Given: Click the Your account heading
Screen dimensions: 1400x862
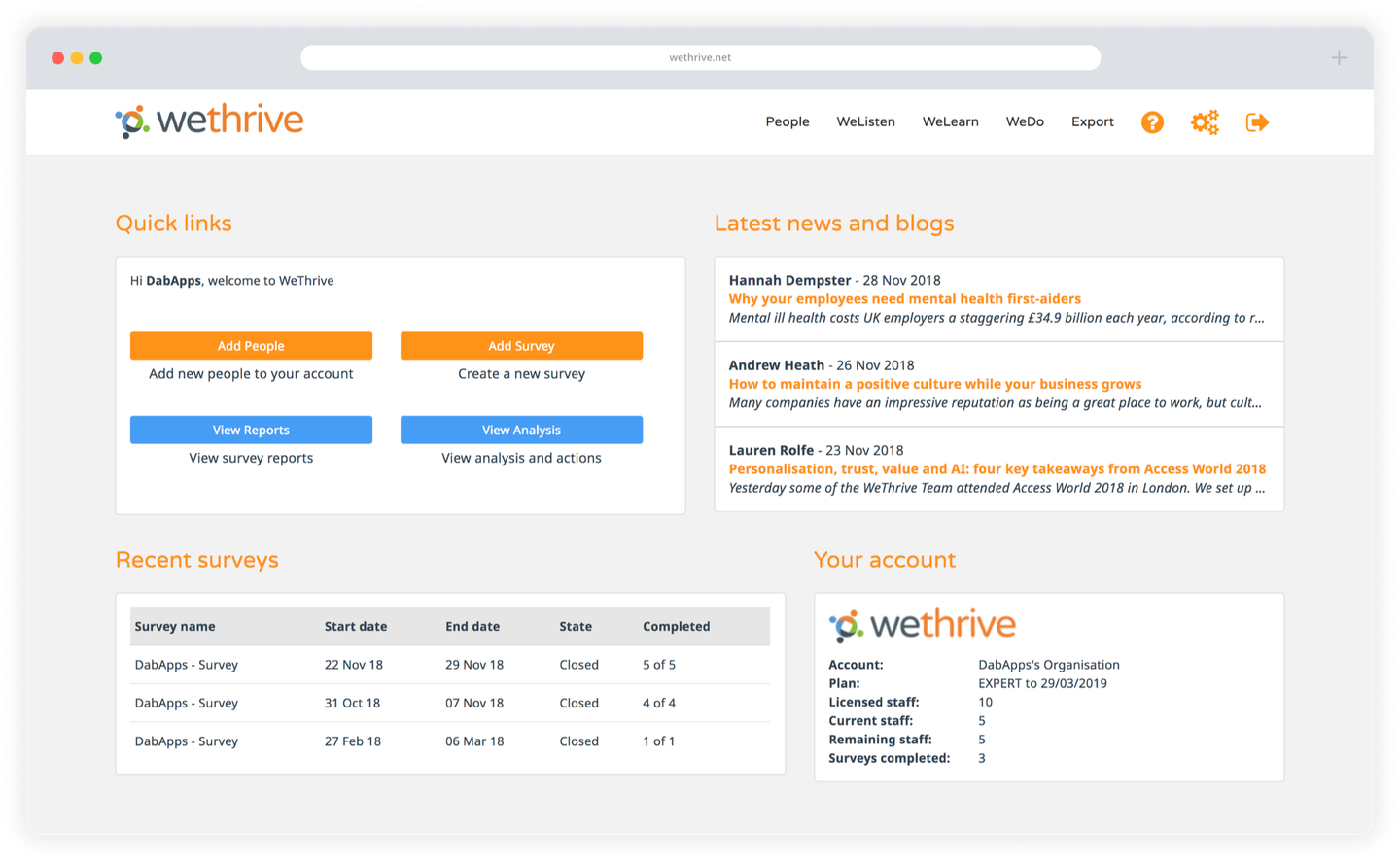Looking at the screenshot, I should click(885, 560).
